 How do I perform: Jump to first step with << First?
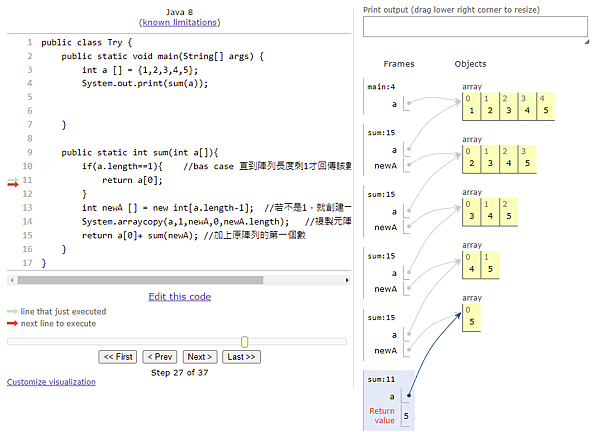(x=118, y=357)
